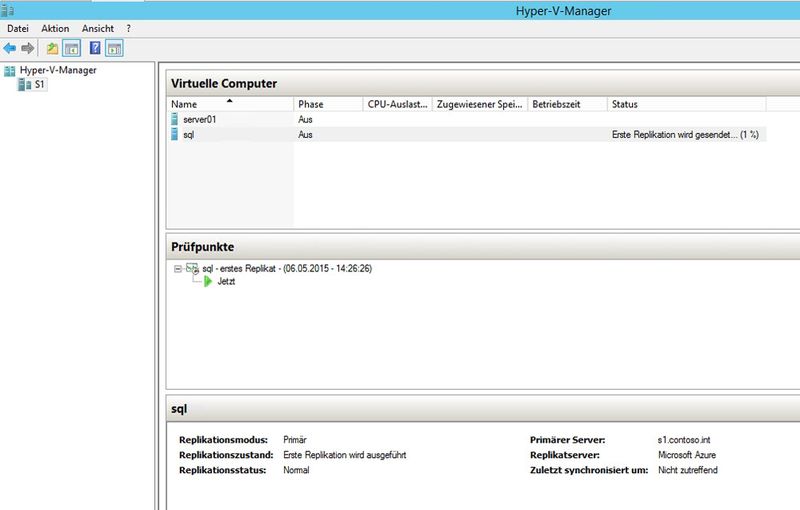Click the sql details section header
Image resolution: width=800 pixels, height=510 pixels.
[x=179, y=409]
